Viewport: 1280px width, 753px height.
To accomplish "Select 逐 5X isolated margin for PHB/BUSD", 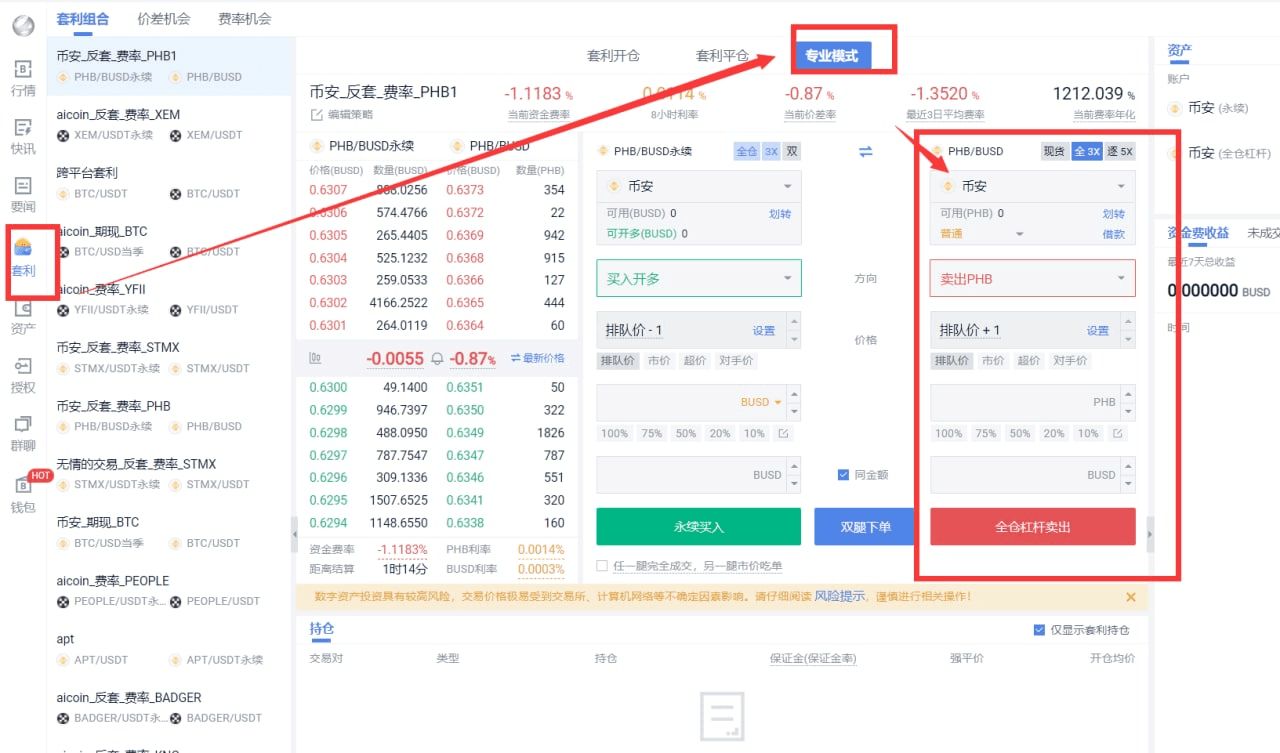I will [1120, 151].
